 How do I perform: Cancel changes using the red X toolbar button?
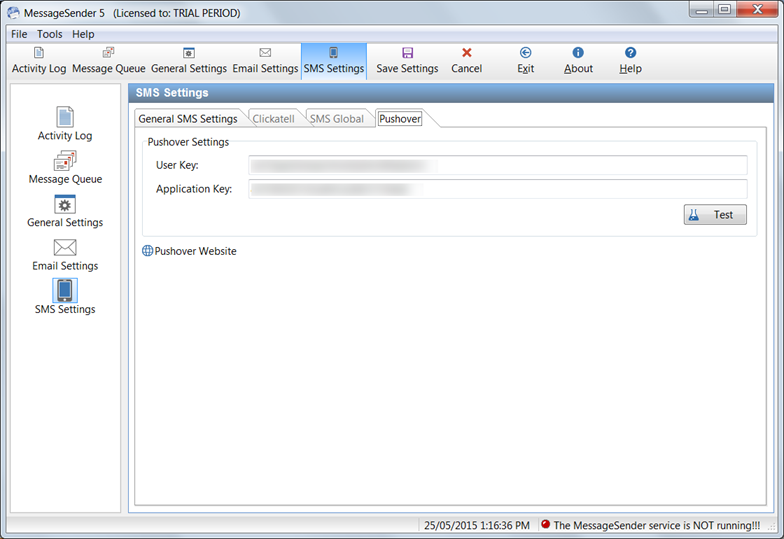[x=466, y=61]
